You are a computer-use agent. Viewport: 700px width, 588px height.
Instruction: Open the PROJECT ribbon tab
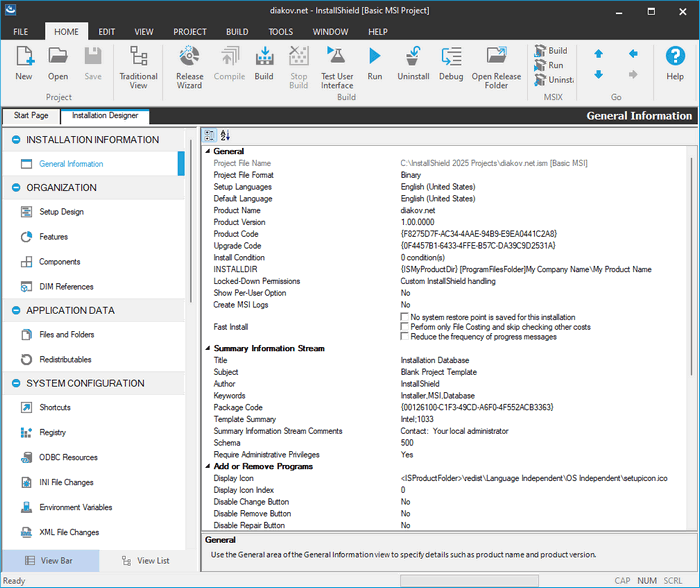(x=190, y=32)
